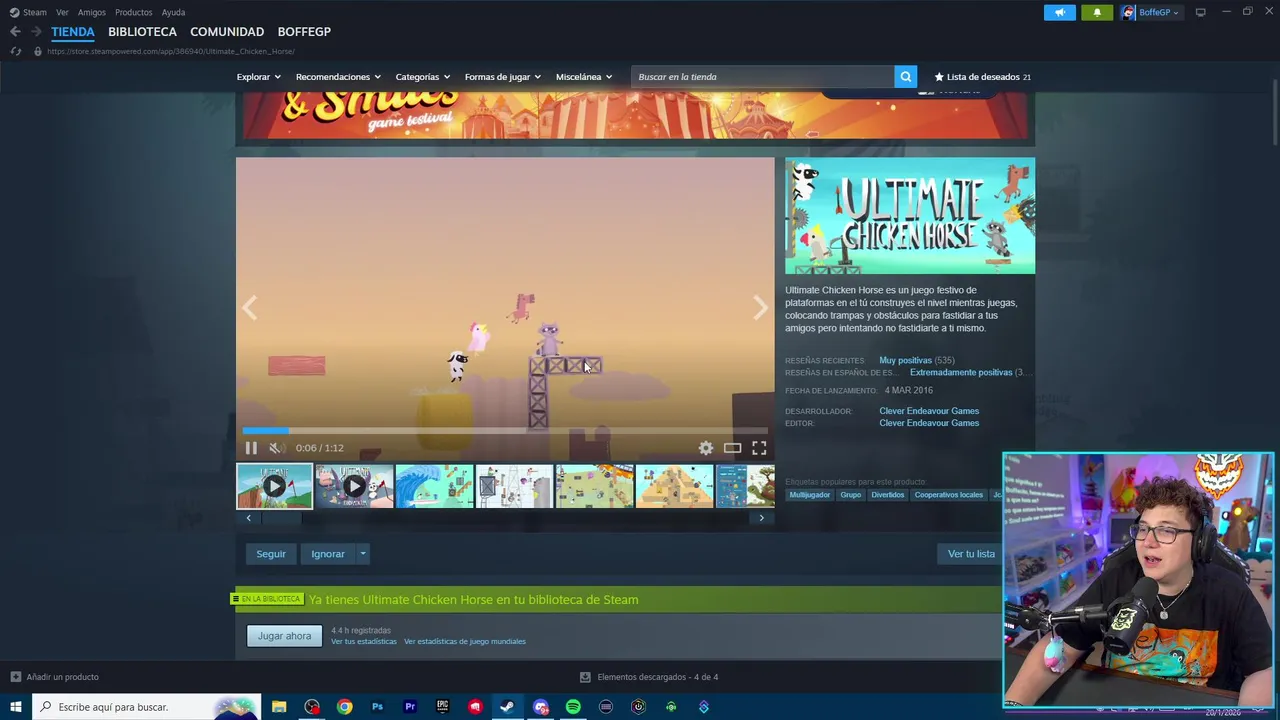Select the Divertidos tag
The image size is (1280, 720).
click(x=888, y=495)
